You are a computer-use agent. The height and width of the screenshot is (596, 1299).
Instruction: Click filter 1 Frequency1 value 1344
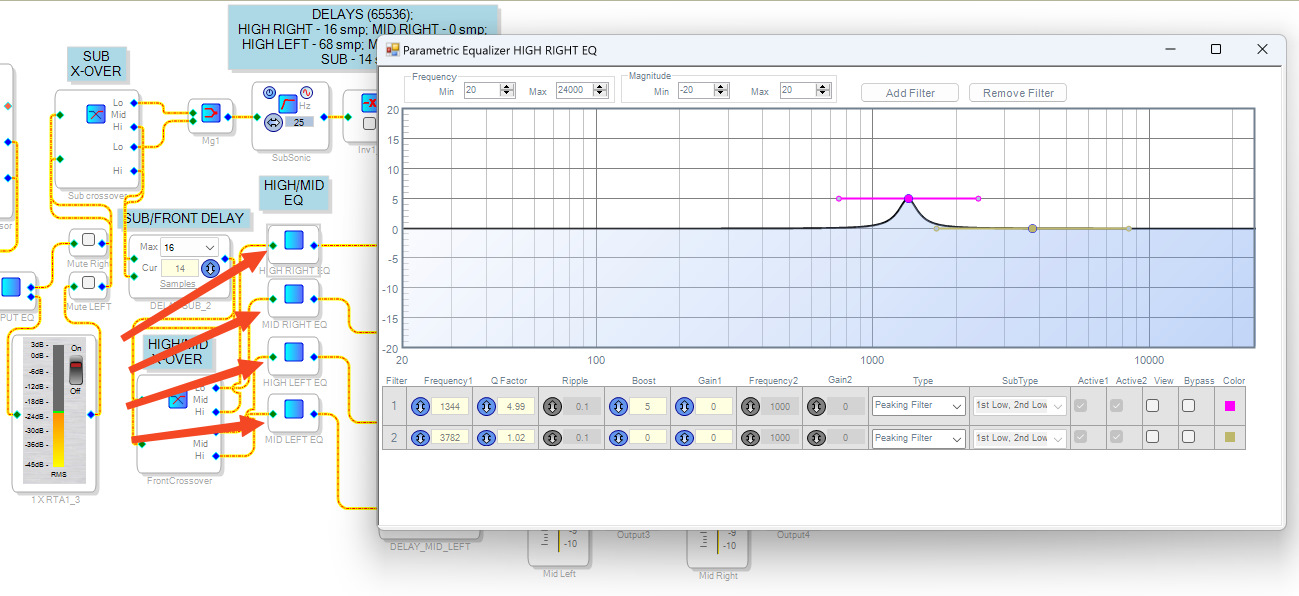[451, 406]
